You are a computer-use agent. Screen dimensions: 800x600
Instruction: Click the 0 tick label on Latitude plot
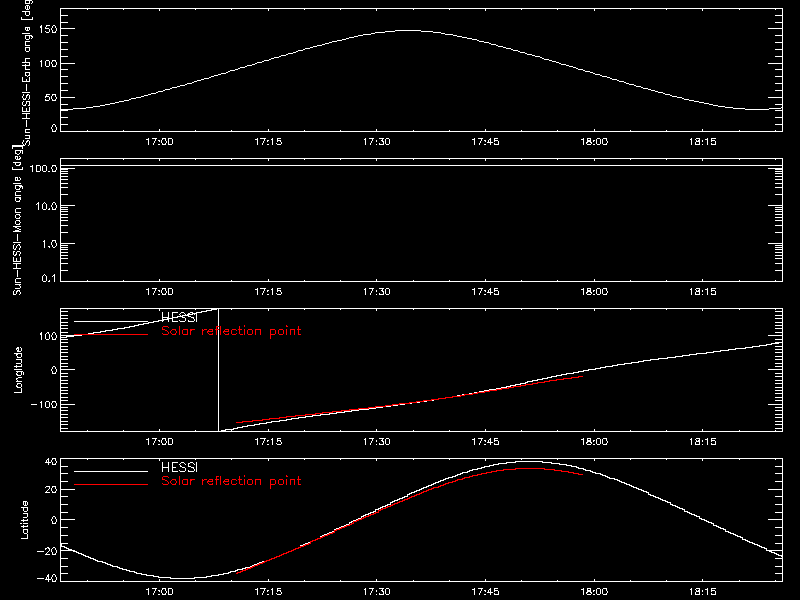click(54, 520)
